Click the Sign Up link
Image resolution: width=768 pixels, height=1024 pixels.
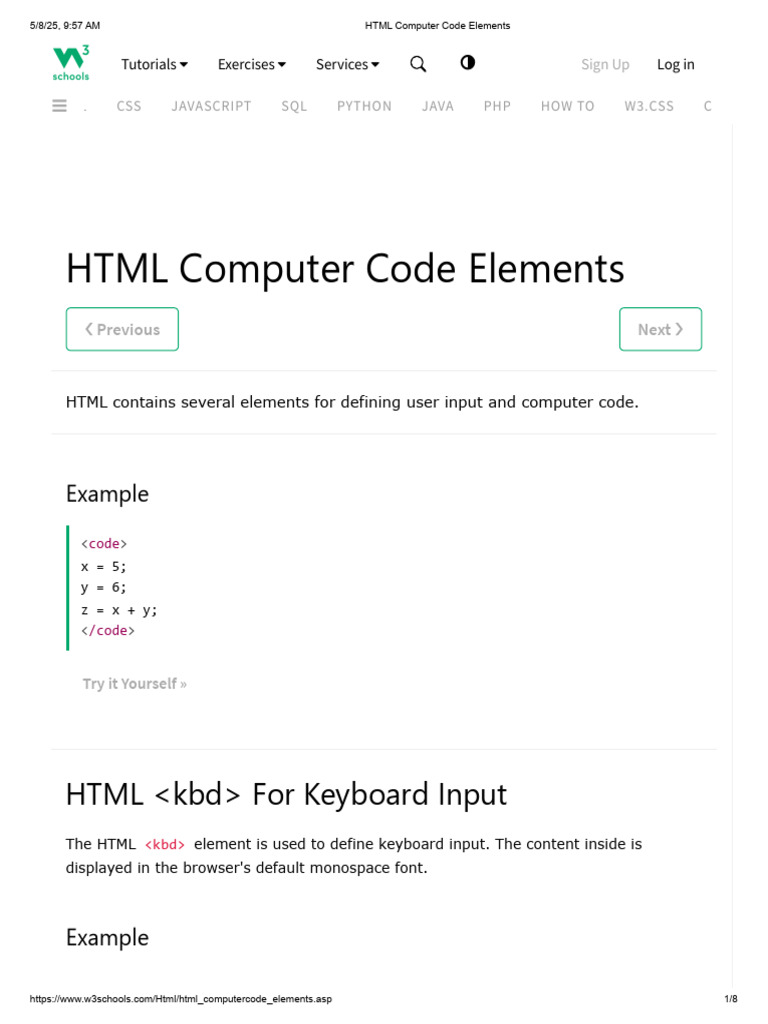point(605,65)
